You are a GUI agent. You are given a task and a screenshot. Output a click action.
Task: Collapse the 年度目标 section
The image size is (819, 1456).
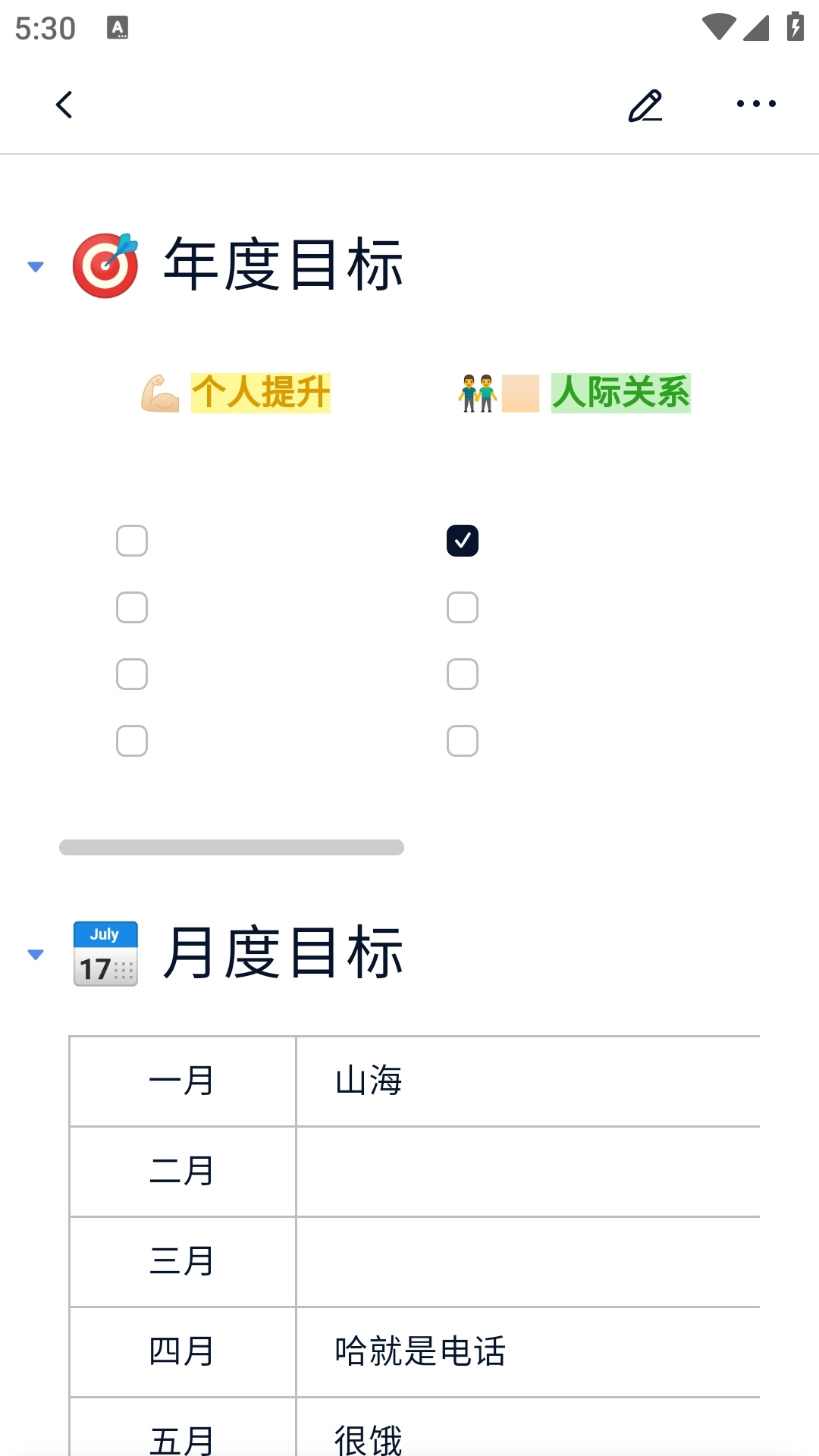pos(35,266)
